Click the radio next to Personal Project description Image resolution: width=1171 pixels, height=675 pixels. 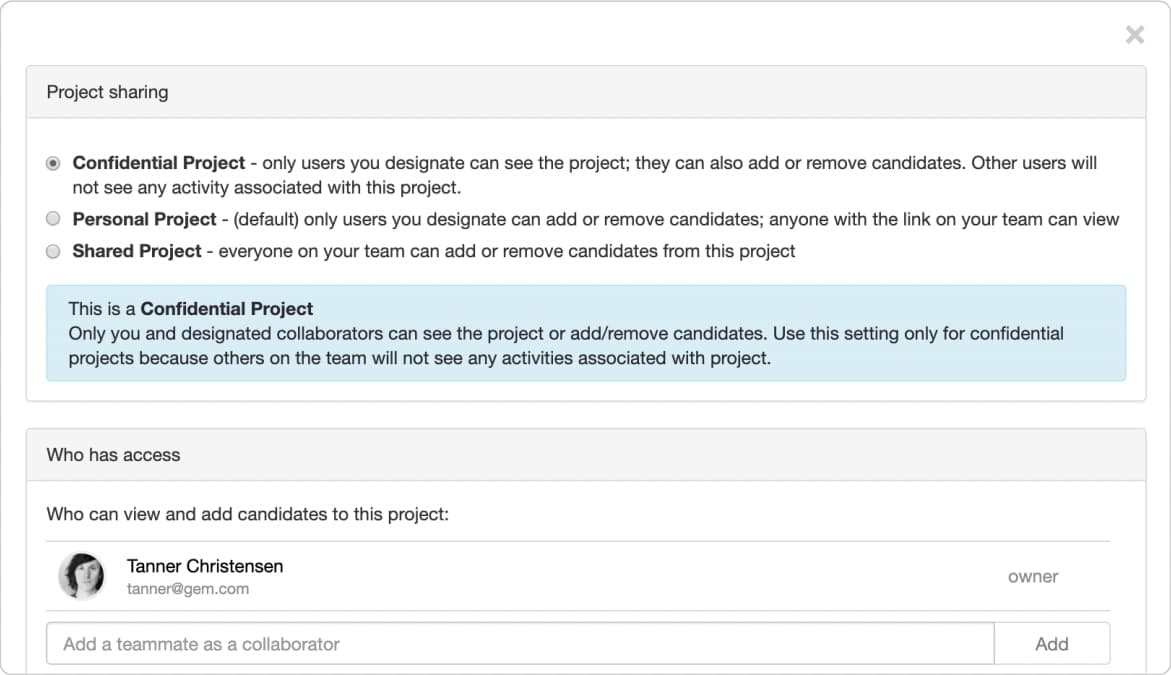53,218
